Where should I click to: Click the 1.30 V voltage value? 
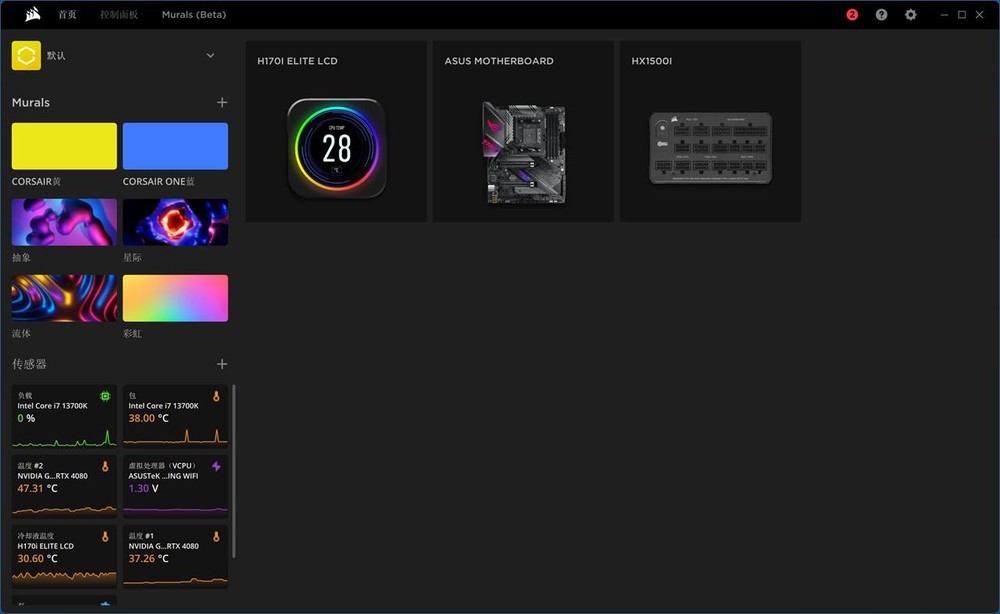(x=143, y=488)
